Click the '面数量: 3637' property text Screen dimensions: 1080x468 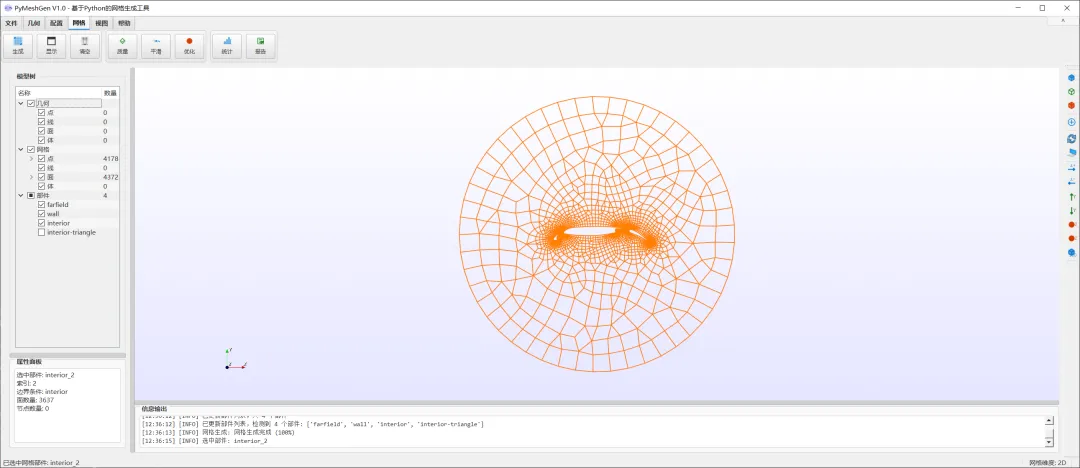tap(35, 400)
